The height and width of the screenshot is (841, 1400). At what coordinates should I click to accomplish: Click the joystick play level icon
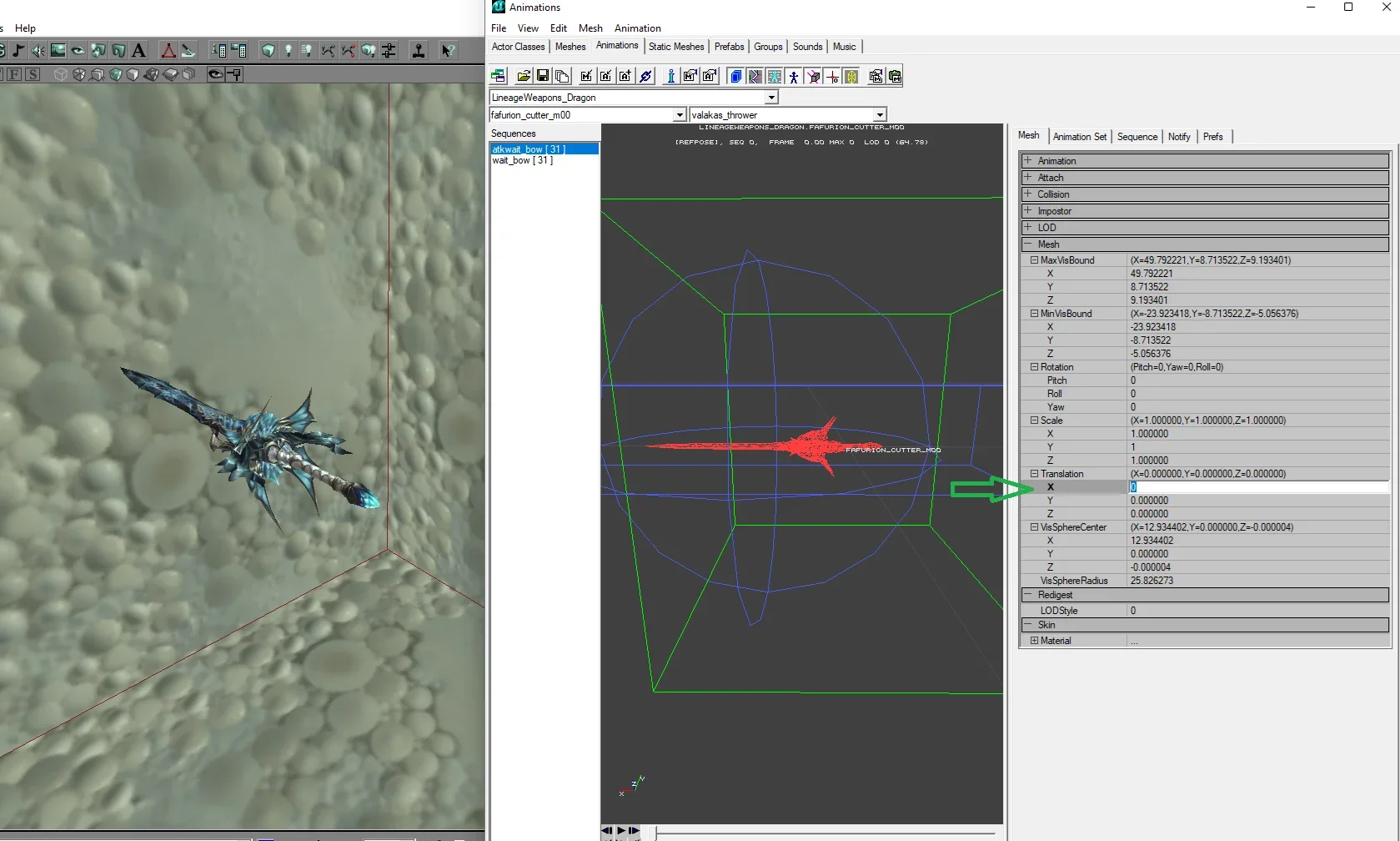click(x=419, y=51)
